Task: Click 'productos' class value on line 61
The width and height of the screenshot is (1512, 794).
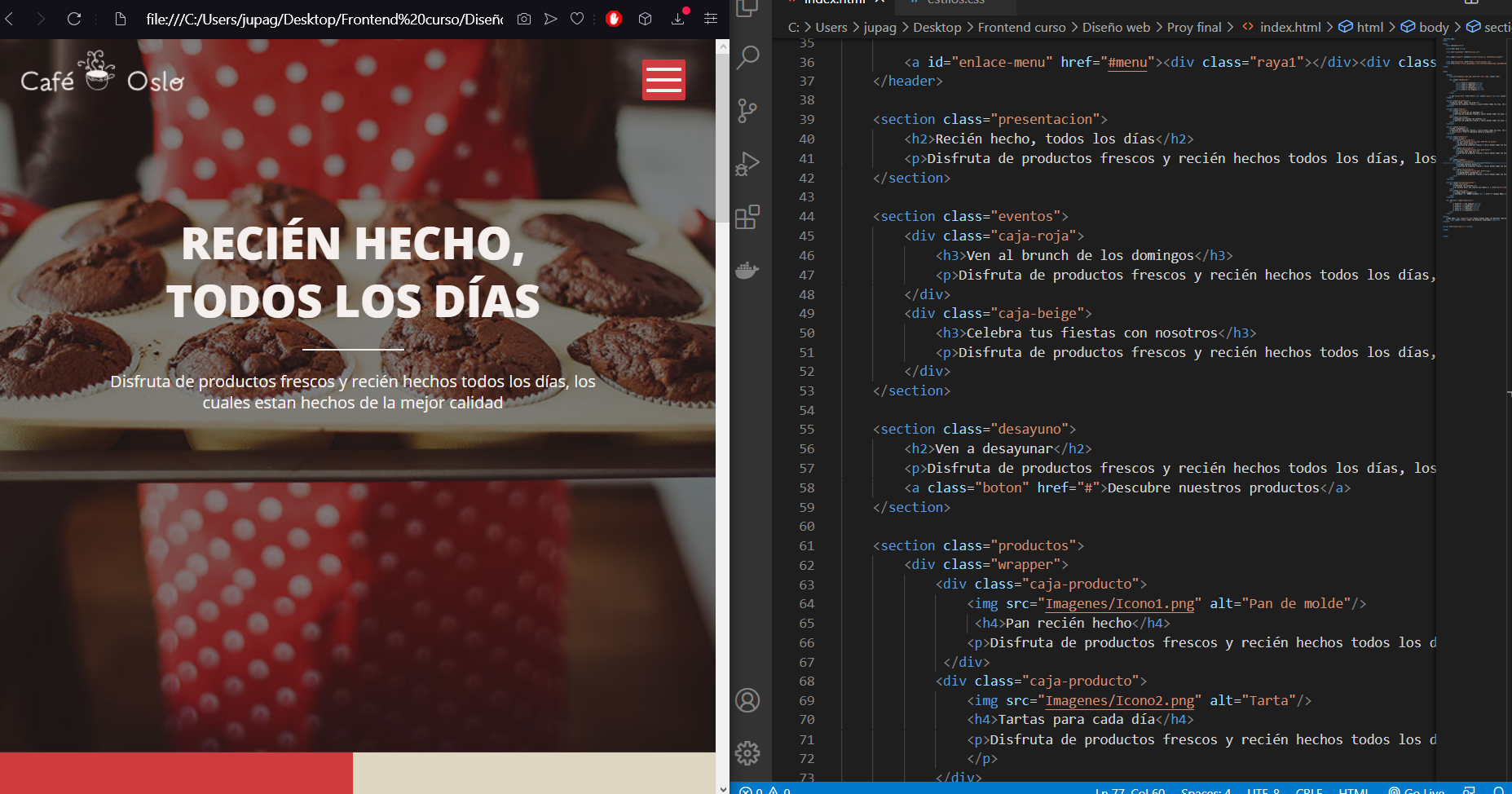Action: coord(1034,545)
